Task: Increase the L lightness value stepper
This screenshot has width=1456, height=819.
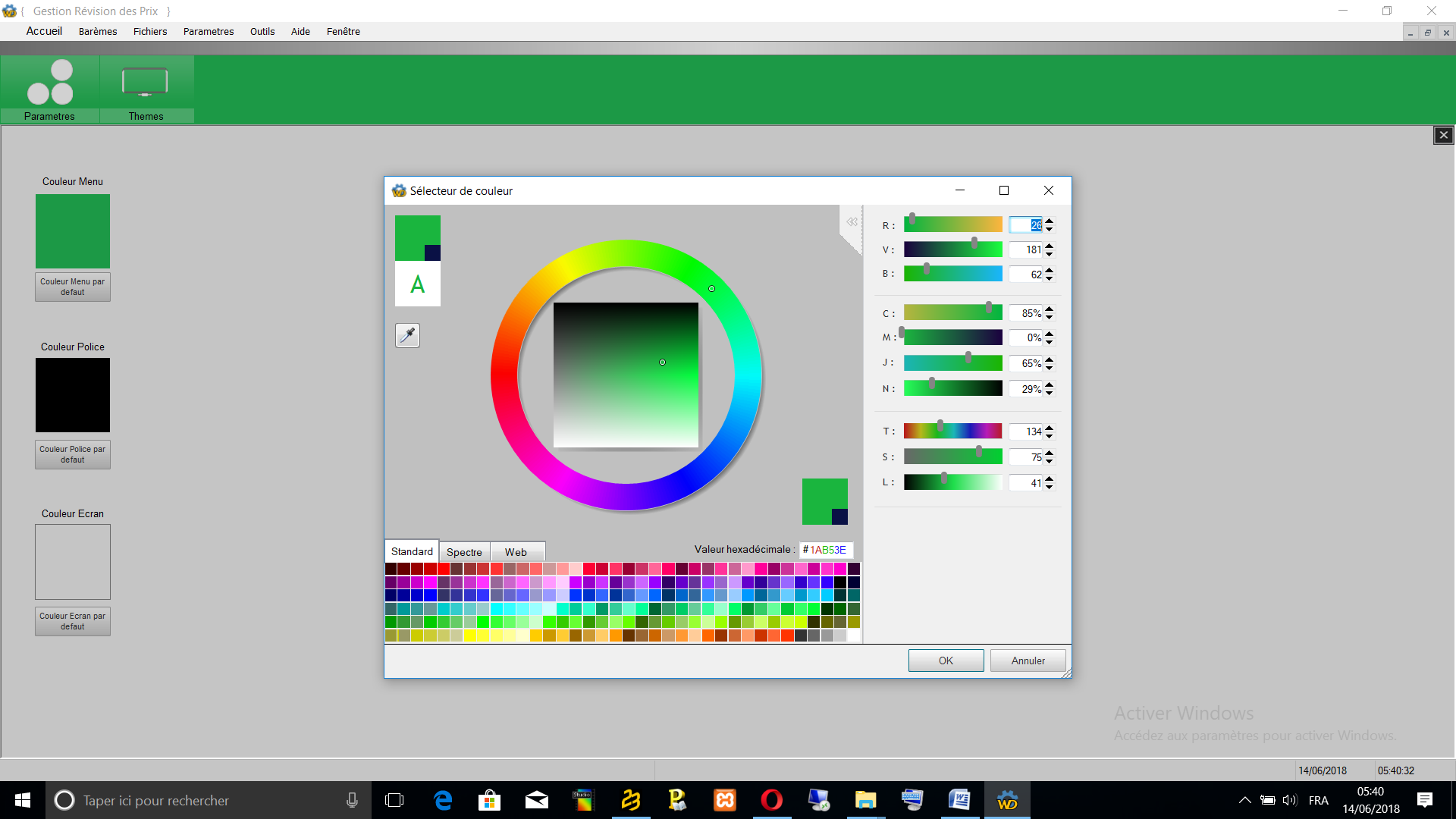Action: 1050,479
